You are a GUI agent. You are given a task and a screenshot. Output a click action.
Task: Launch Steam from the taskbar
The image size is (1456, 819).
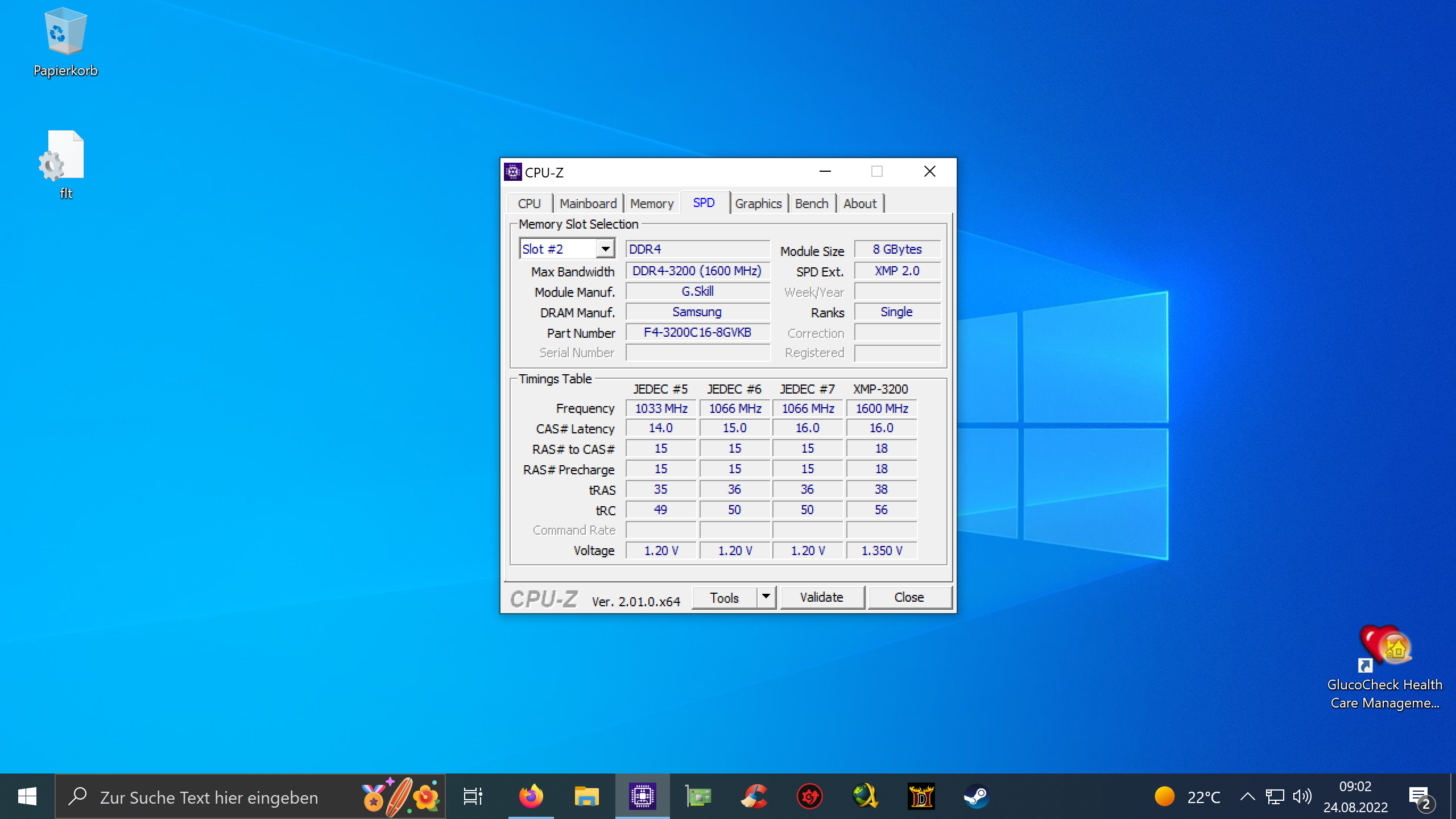977,796
